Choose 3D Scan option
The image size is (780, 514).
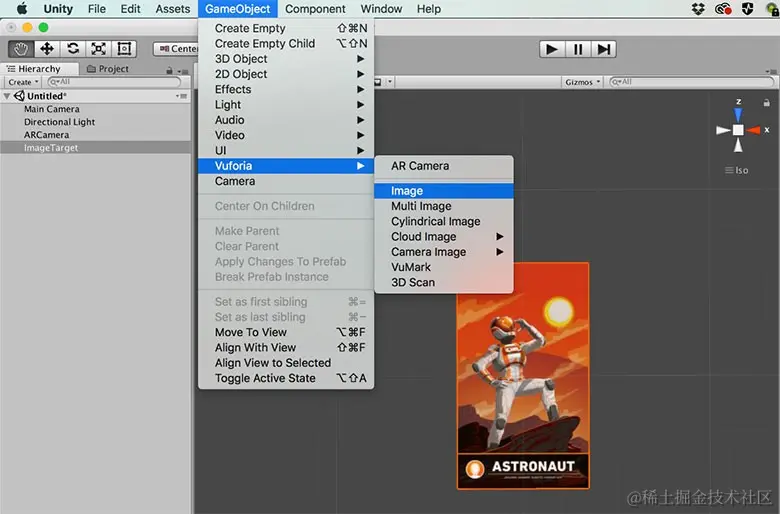(x=444, y=282)
